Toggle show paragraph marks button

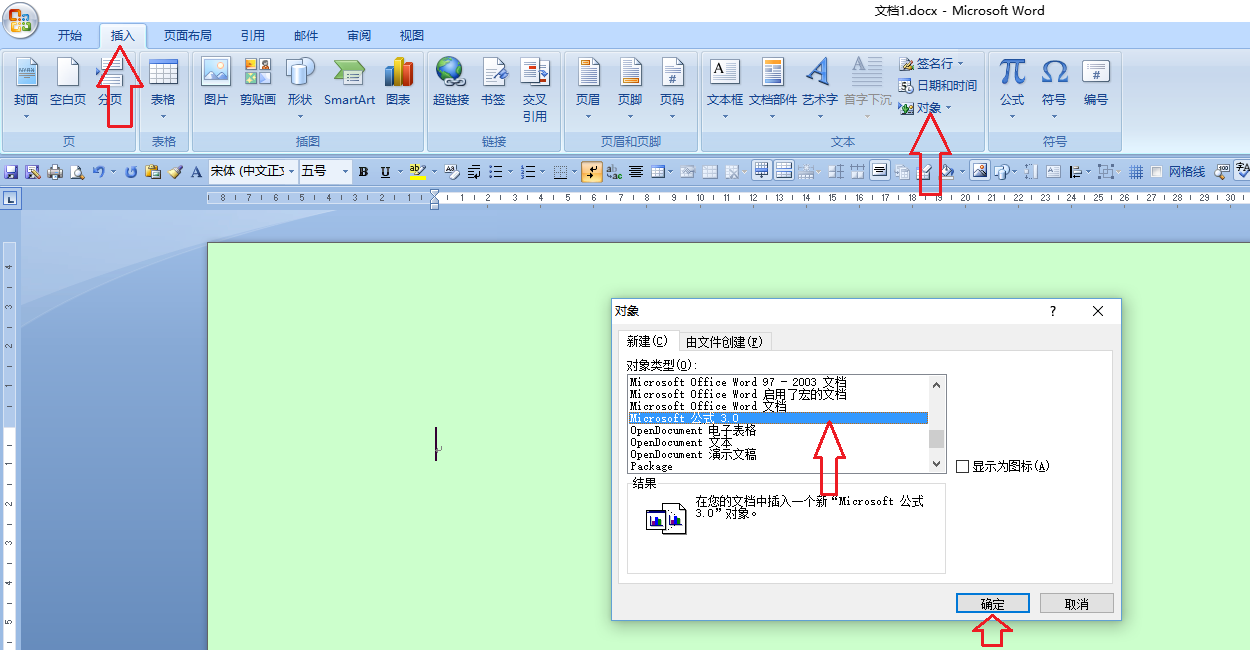[591, 172]
